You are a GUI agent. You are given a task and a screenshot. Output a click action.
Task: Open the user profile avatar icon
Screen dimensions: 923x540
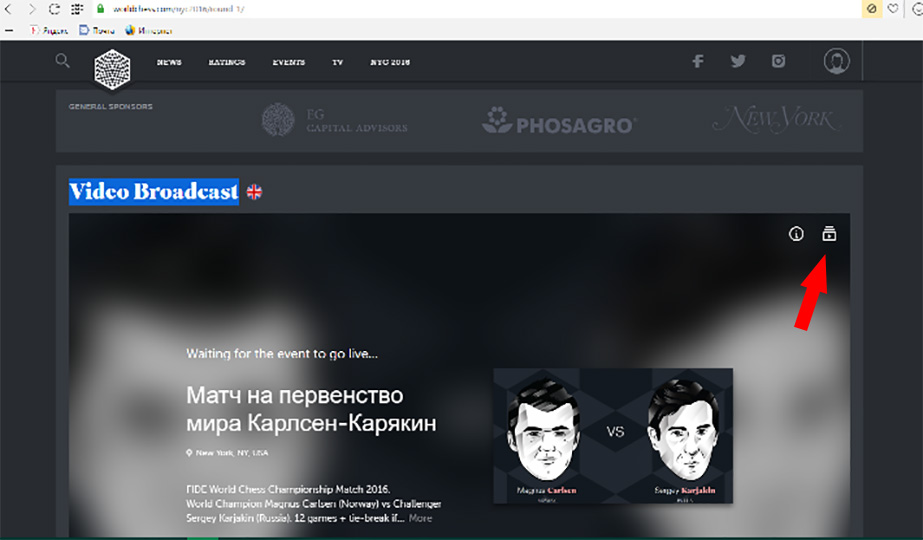836,61
